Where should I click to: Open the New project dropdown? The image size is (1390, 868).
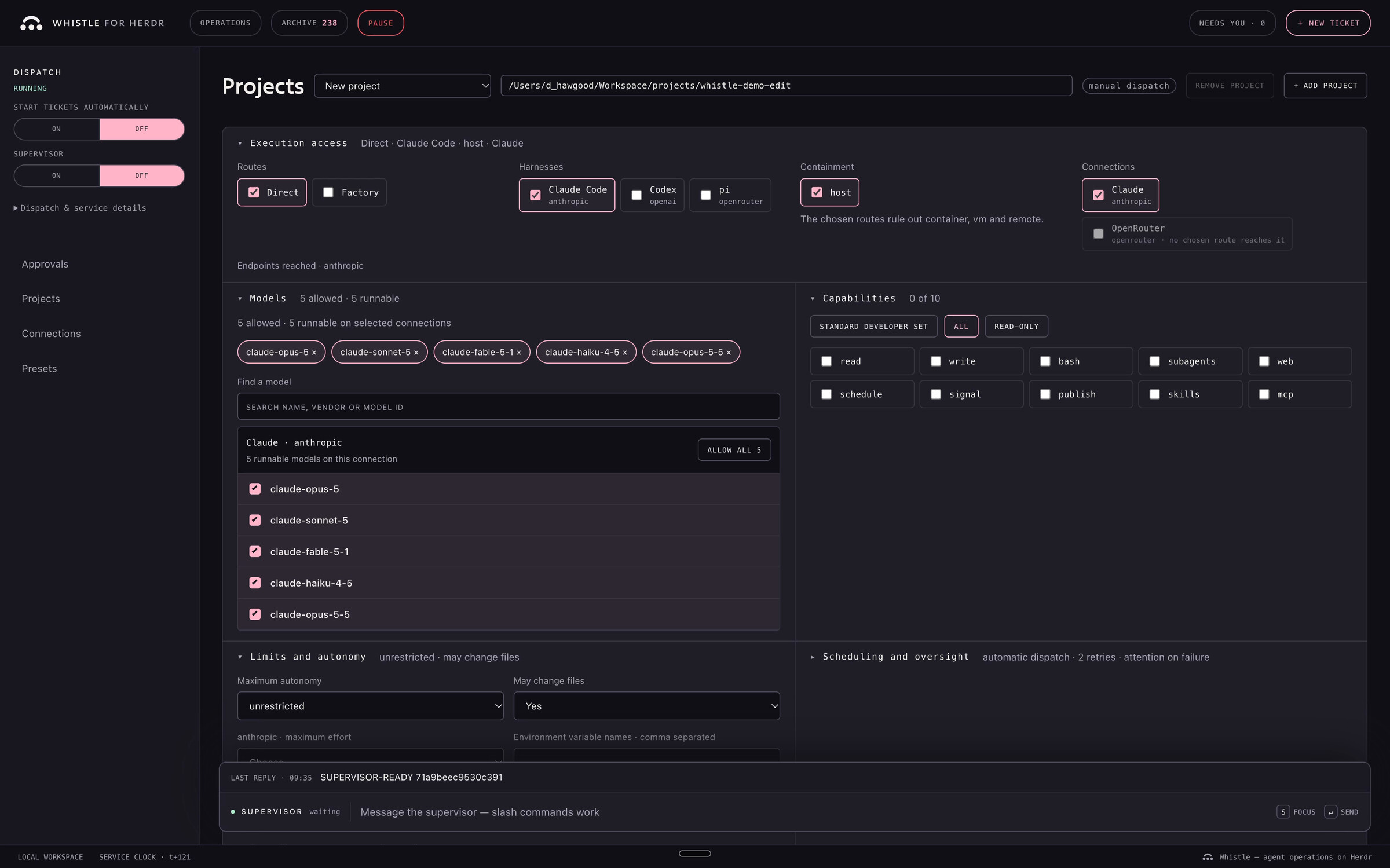pyautogui.click(x=403, y=86)
